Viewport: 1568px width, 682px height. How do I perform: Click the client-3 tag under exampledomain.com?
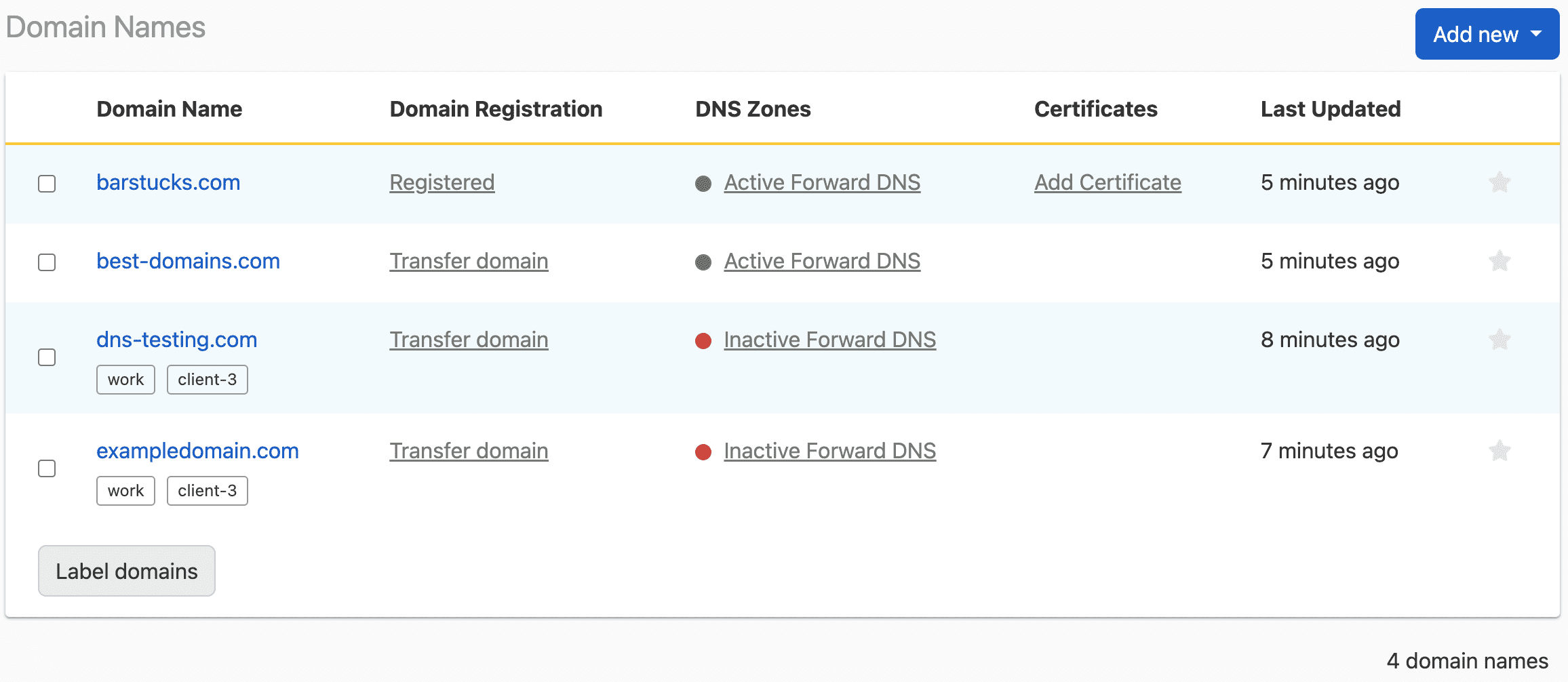point(207,490)
